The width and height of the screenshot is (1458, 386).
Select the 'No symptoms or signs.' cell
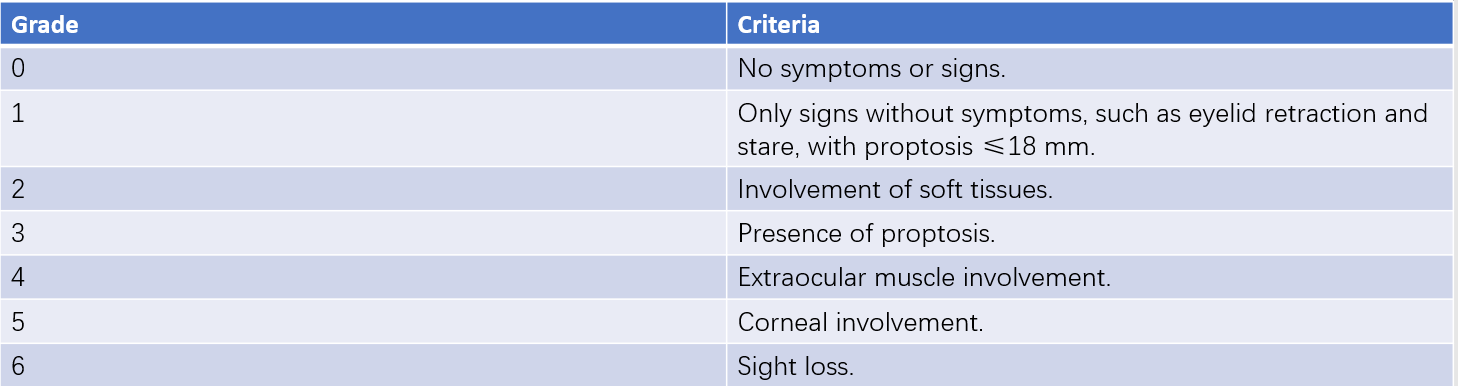click(1090, 68)
